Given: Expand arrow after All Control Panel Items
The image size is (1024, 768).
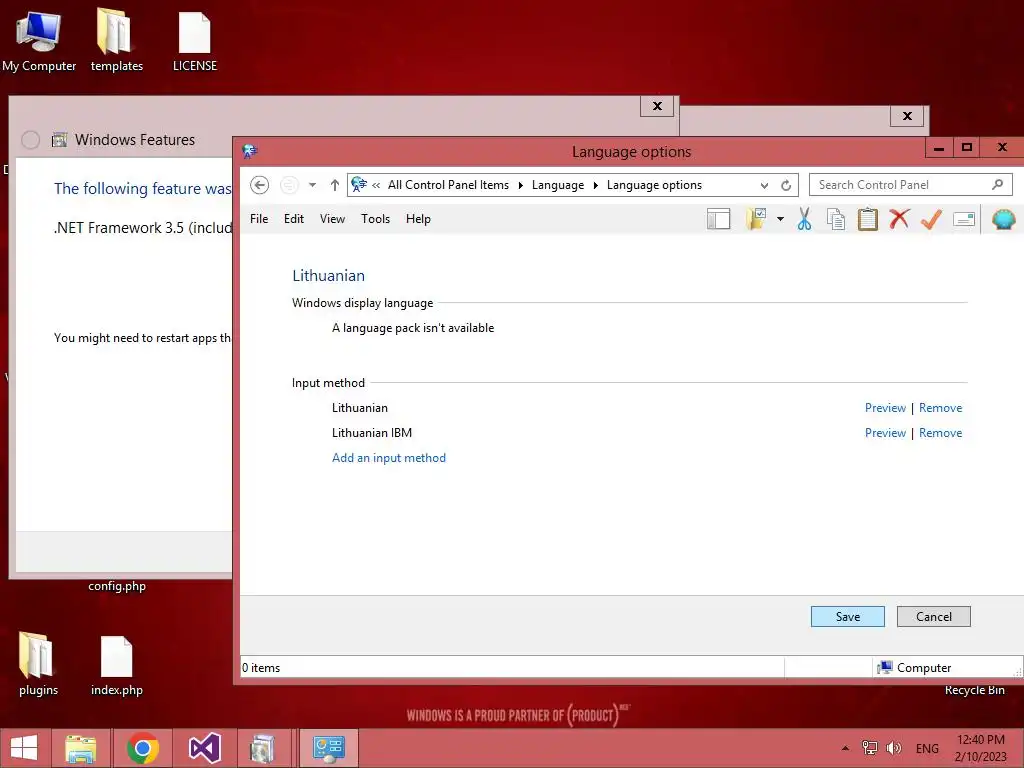Looking at the screenshot, I should click(x=520, y=185).
